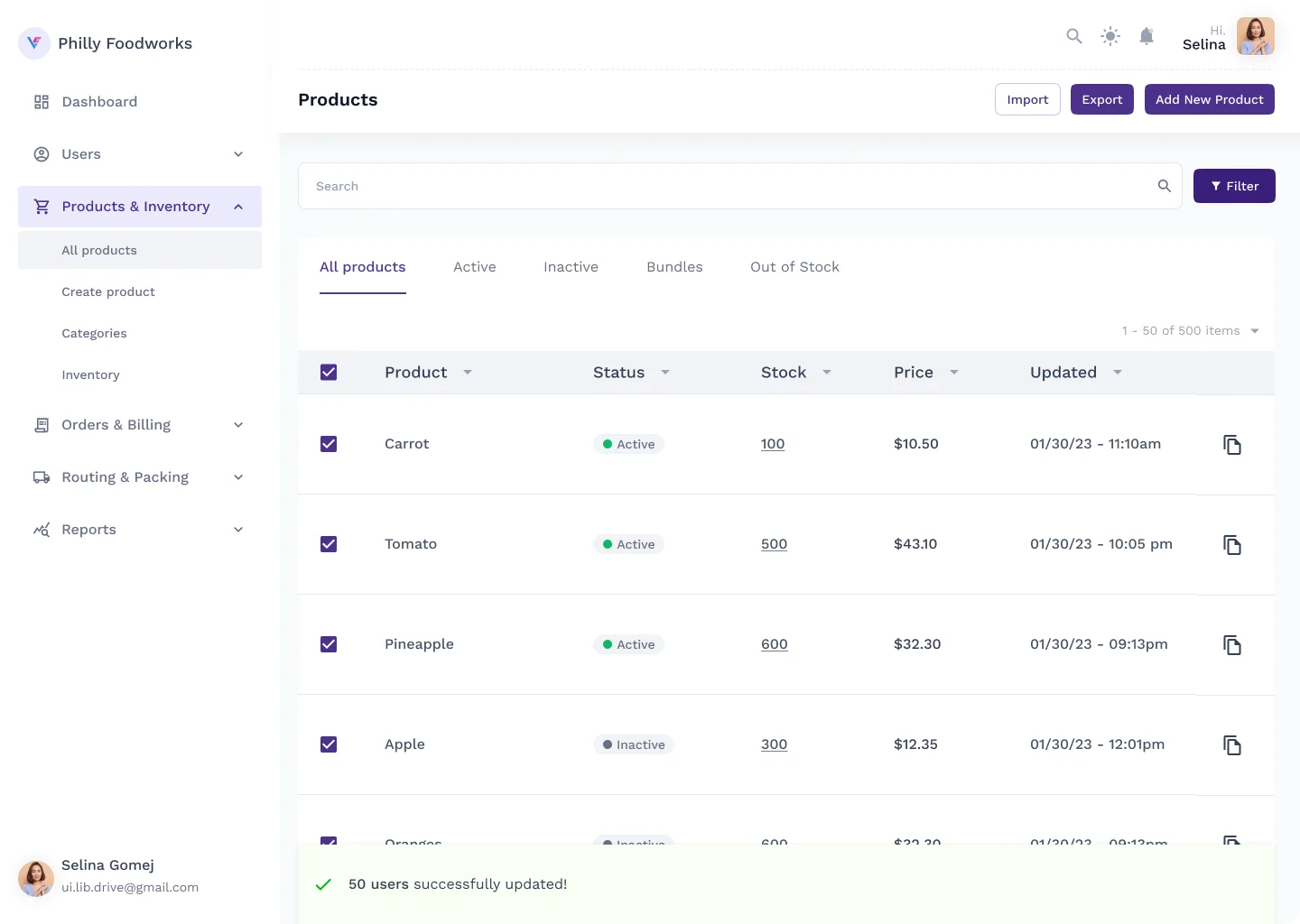The height and width of the screenshot is (924, 1300).
Task: Uncheck the select-all checkbox in table header
Action: [x=329, y=373]
